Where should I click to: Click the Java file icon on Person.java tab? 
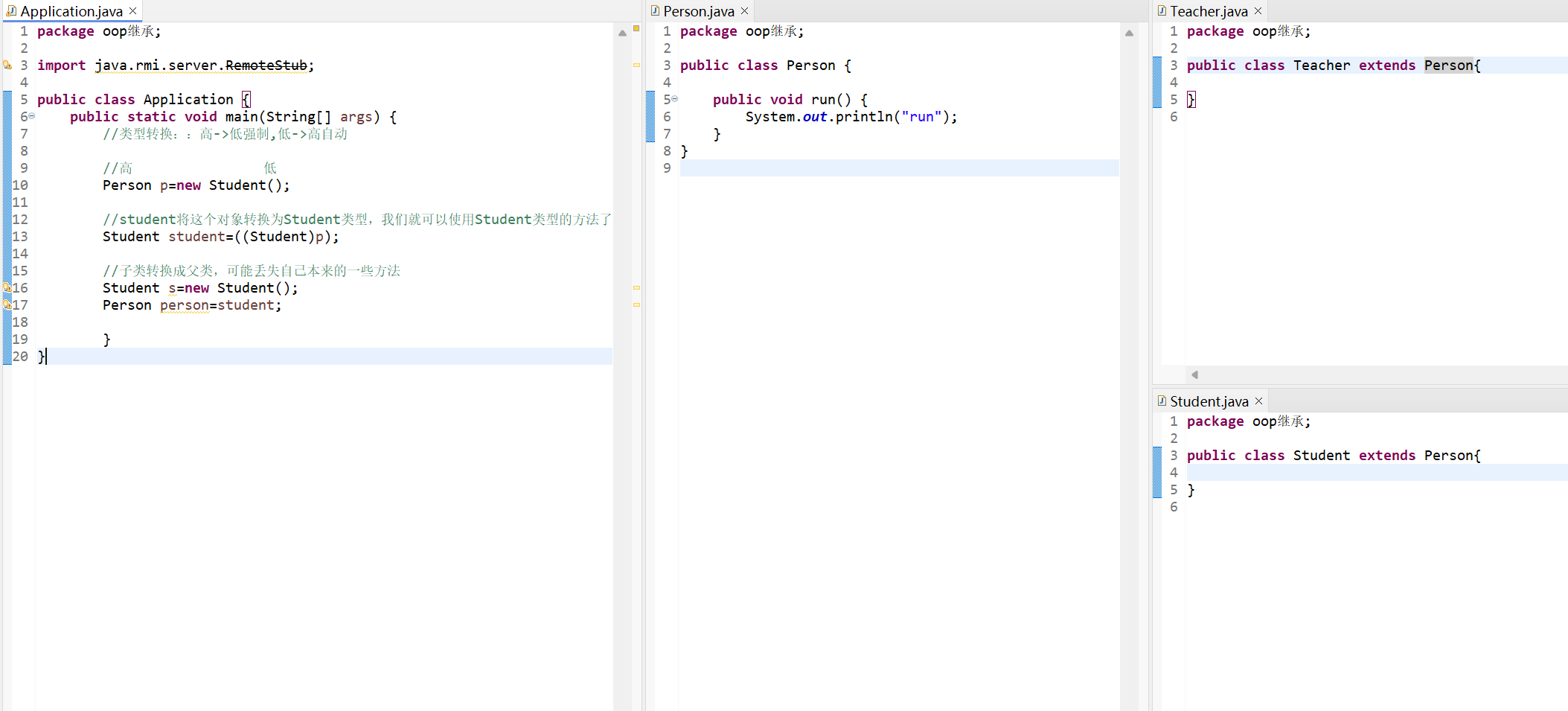pos(655,11)
